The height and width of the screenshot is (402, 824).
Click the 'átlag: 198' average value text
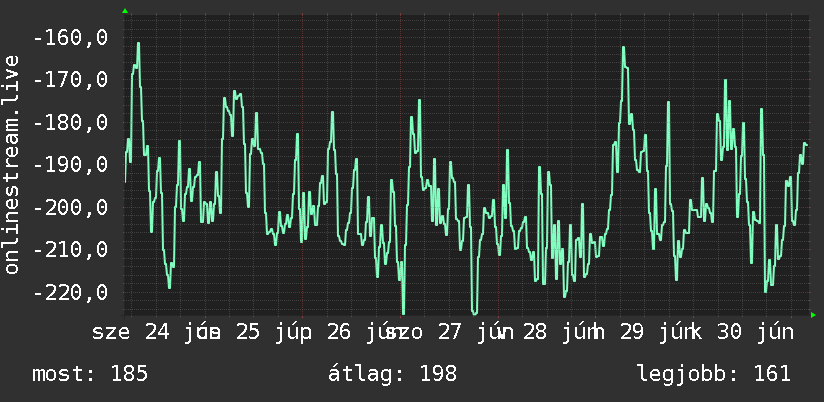393,374
